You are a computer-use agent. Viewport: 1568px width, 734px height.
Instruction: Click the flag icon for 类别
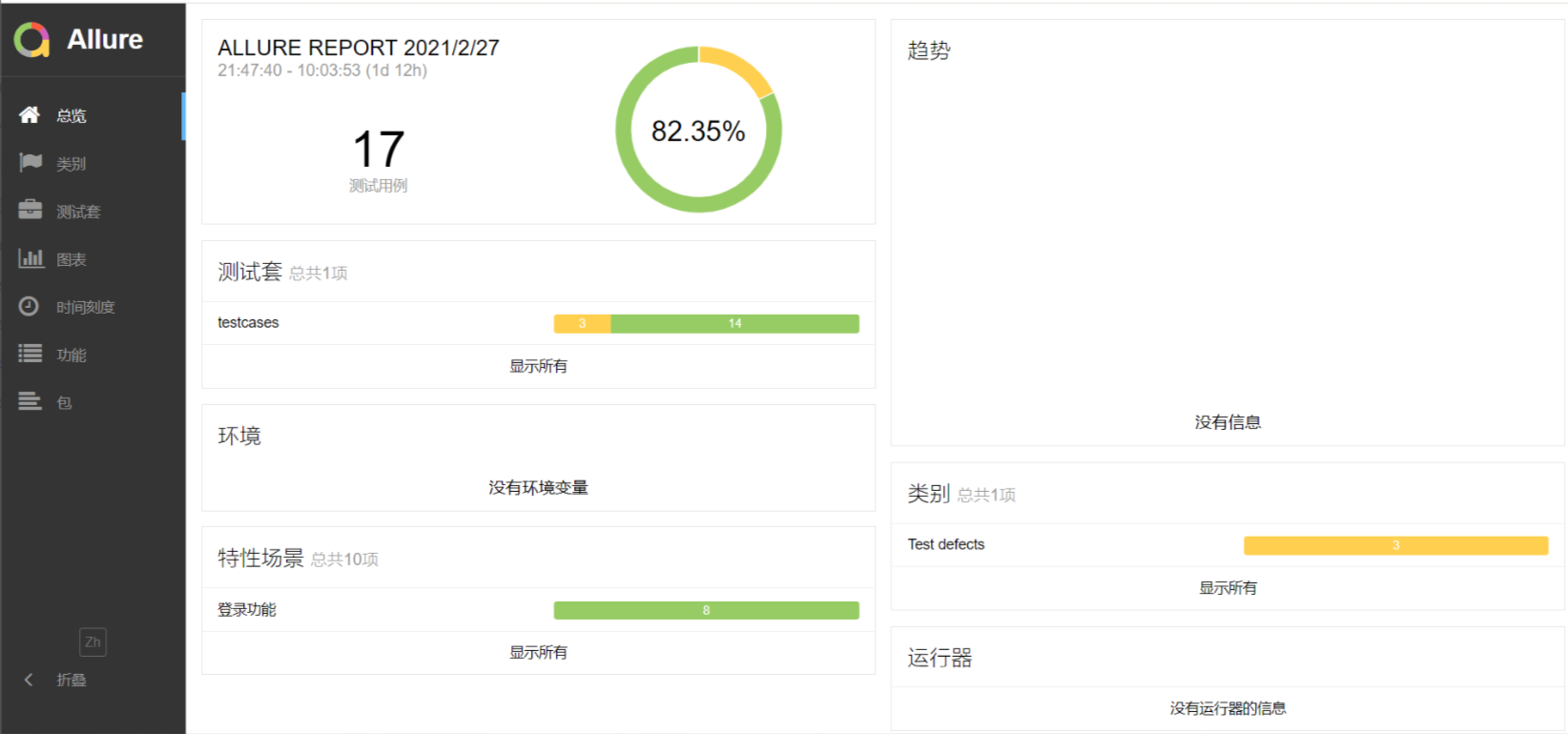coord(31,163)
